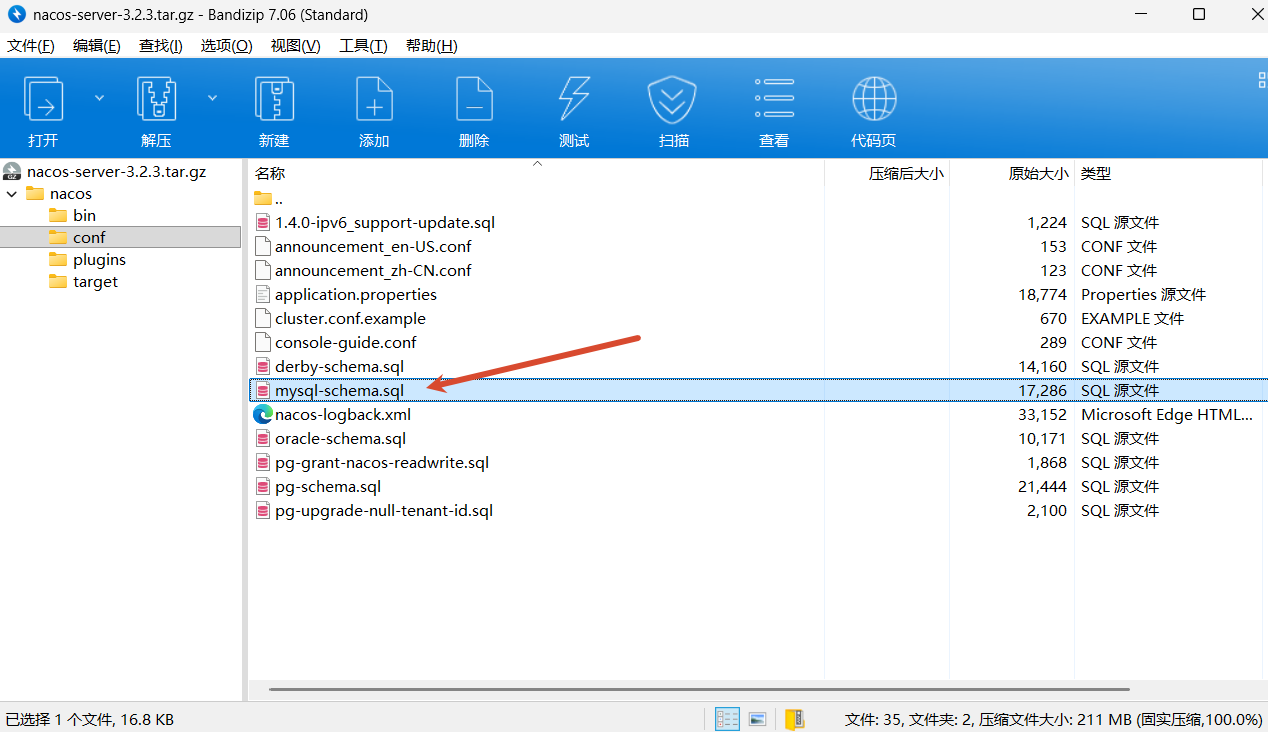Click Bandizip app icon in title bar
Screen dimensions: 1268x732
(17, 14)
